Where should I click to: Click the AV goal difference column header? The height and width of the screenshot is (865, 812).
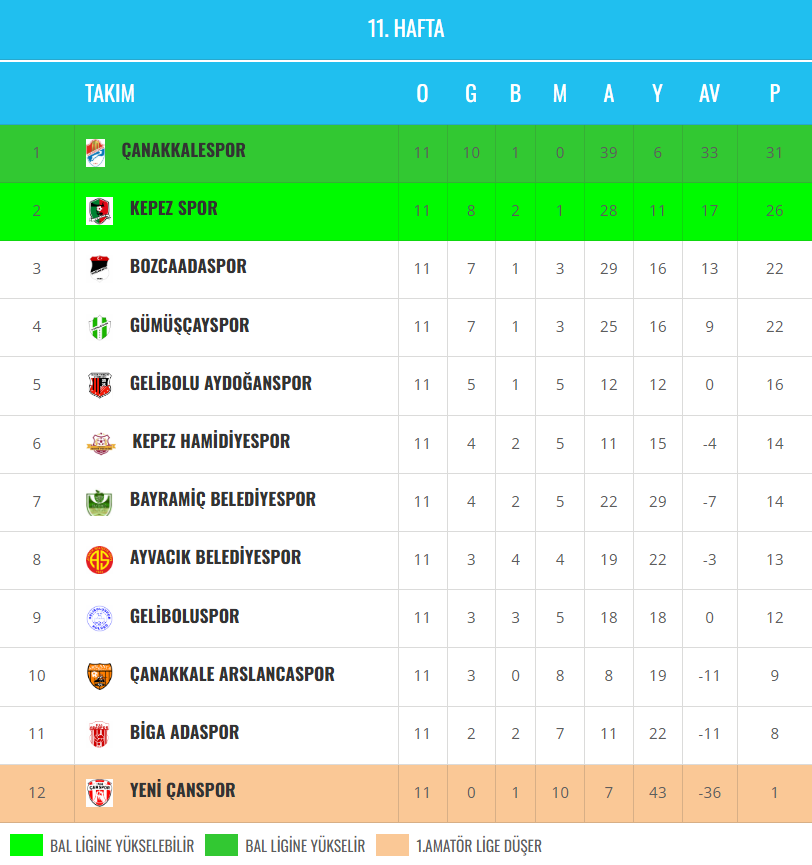(709, 93)
